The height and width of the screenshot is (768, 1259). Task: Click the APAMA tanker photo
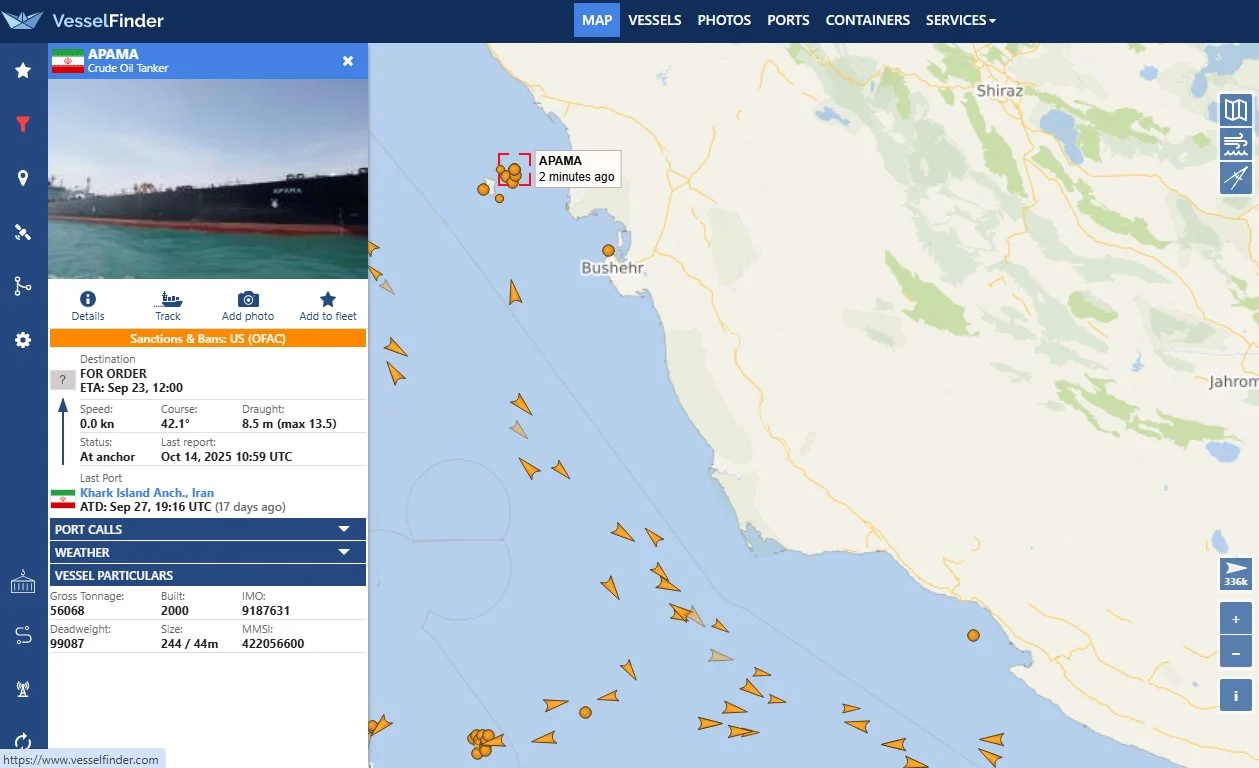click(x=208, y=180)
